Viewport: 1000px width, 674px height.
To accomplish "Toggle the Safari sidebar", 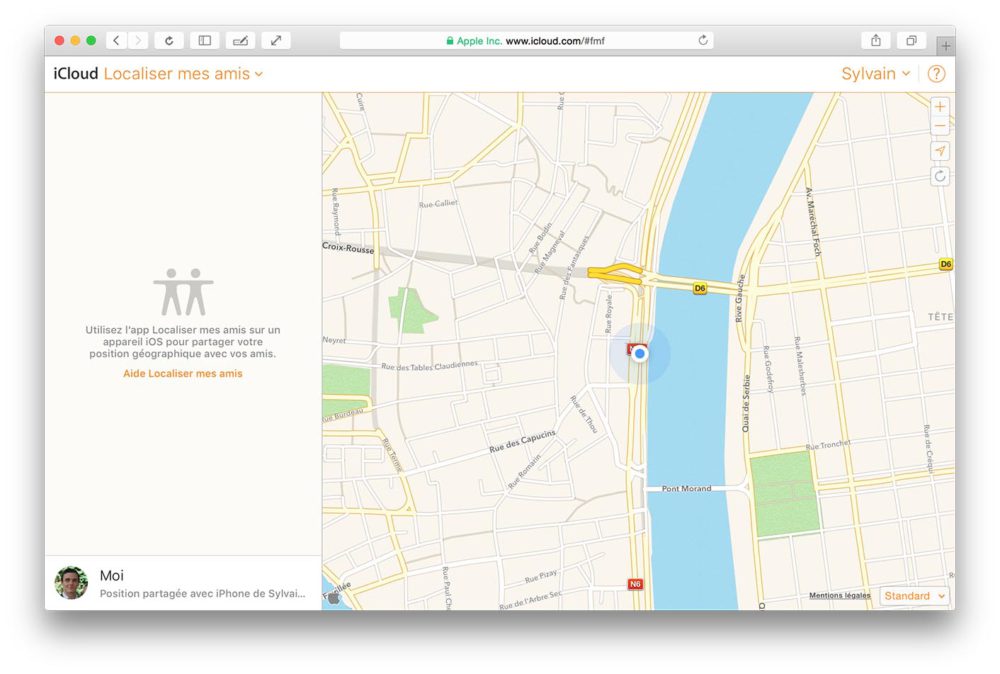I will (x=204, y=40).
